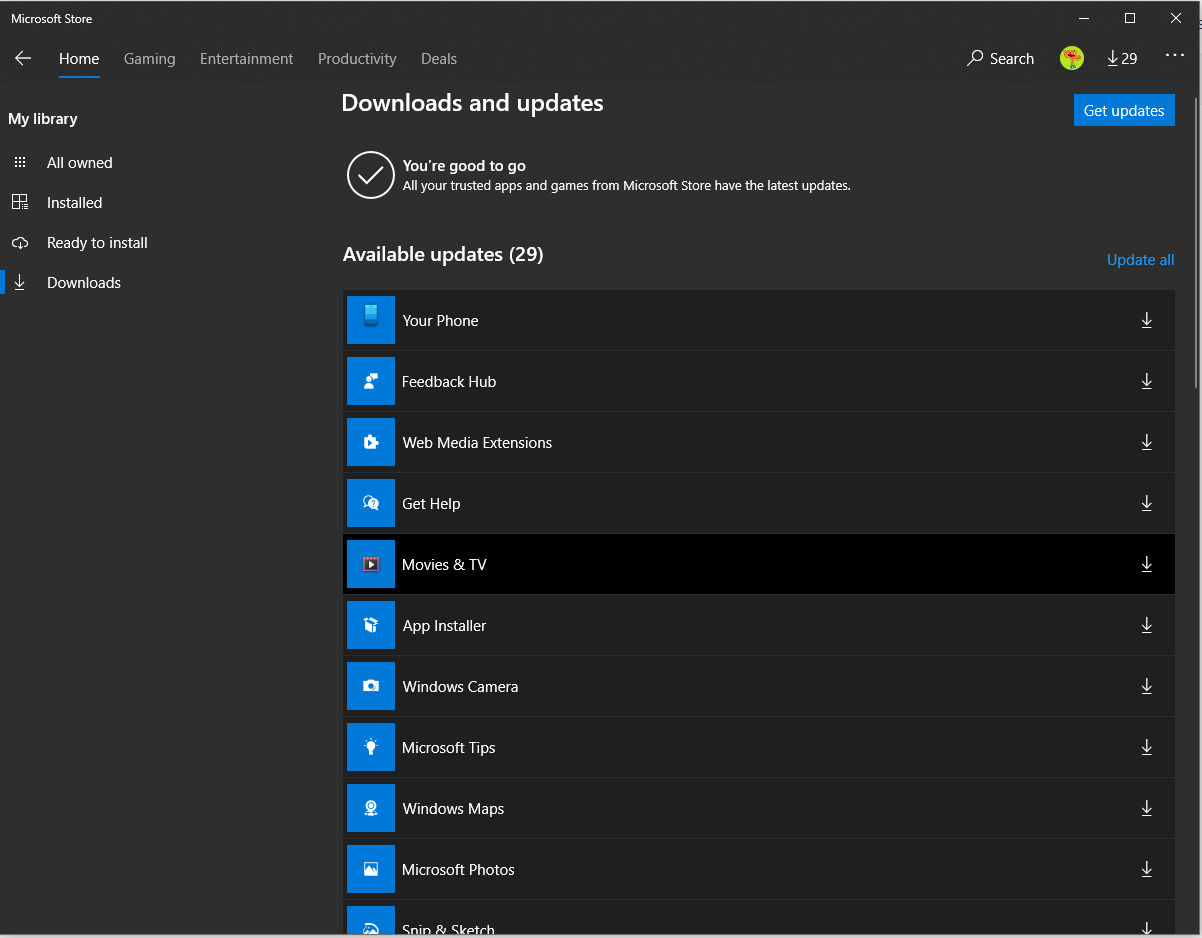Download update for Microsoft Tips
This screenshot has width=1202, height=938.
[1147, 747]
